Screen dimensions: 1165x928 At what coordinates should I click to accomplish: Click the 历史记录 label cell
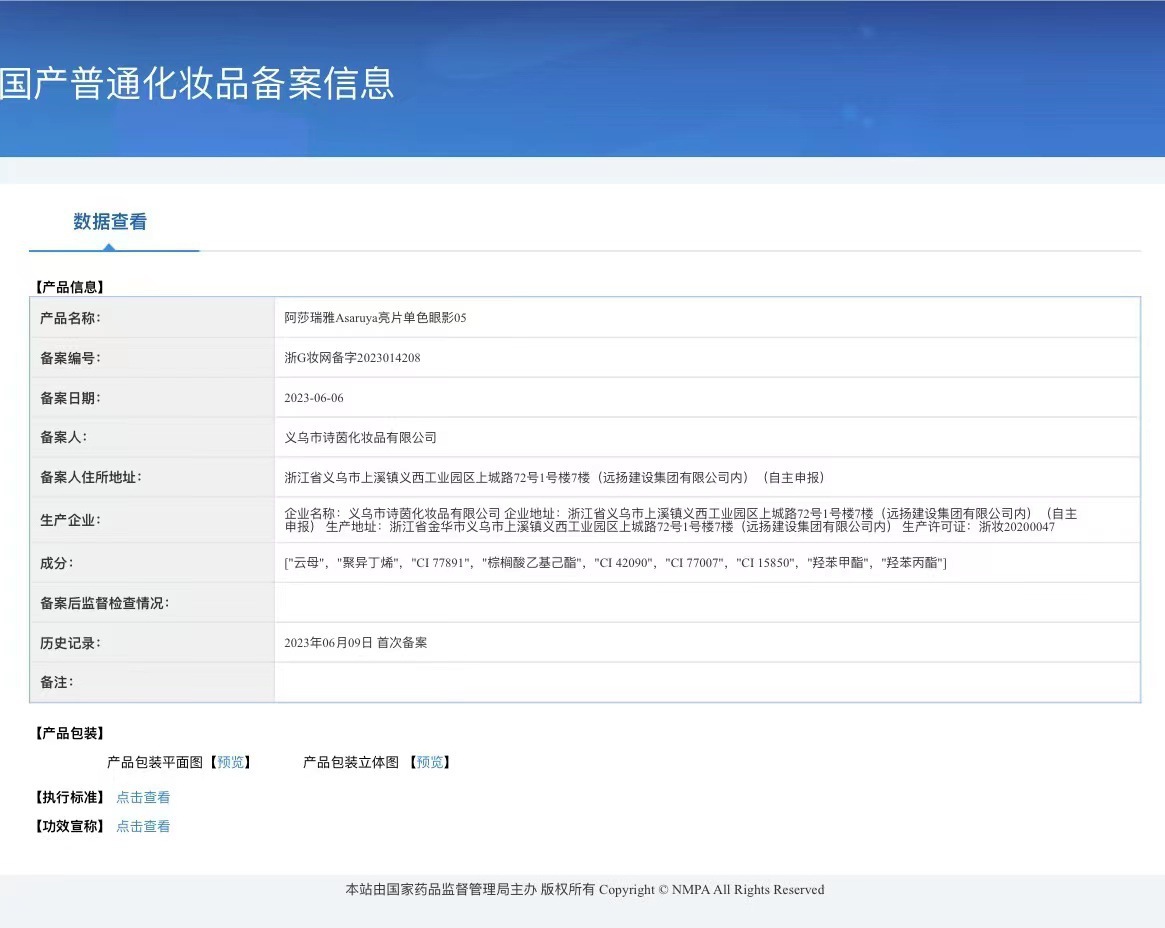pos(152,643)
